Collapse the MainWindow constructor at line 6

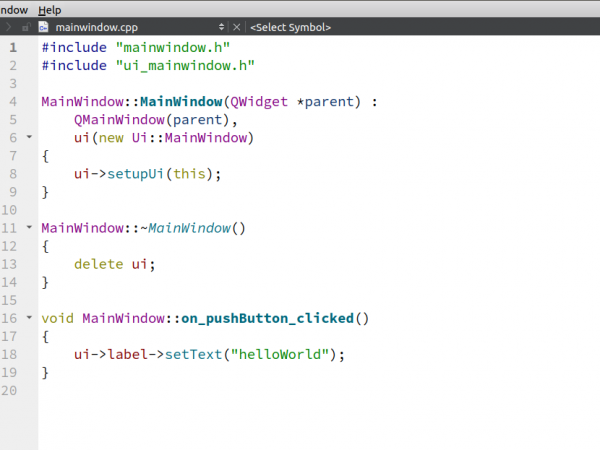pos(29,137)
